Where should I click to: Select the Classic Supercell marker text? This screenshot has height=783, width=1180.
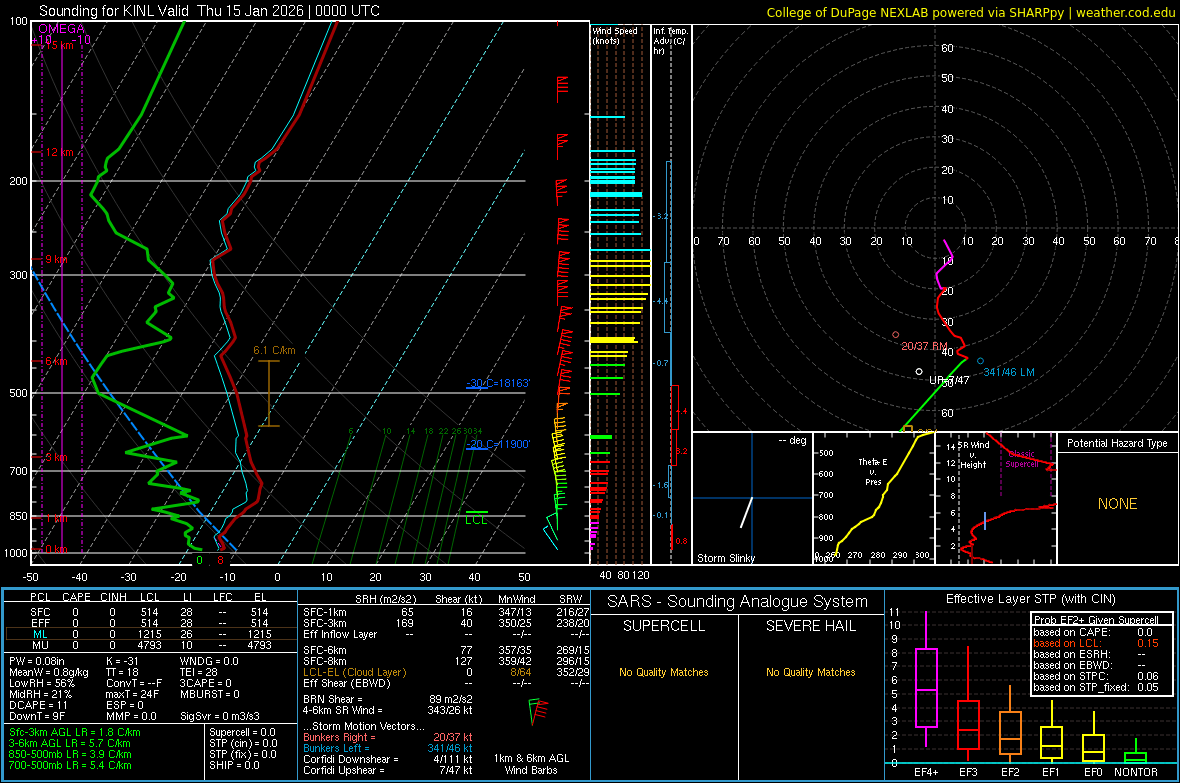click(x=1021, y=459)
